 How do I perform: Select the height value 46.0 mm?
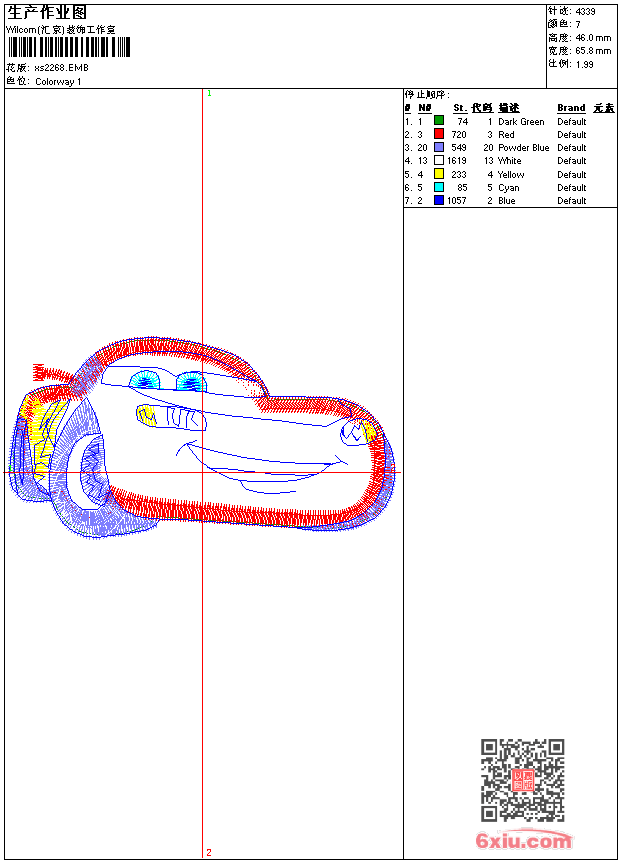pos(593,38)
